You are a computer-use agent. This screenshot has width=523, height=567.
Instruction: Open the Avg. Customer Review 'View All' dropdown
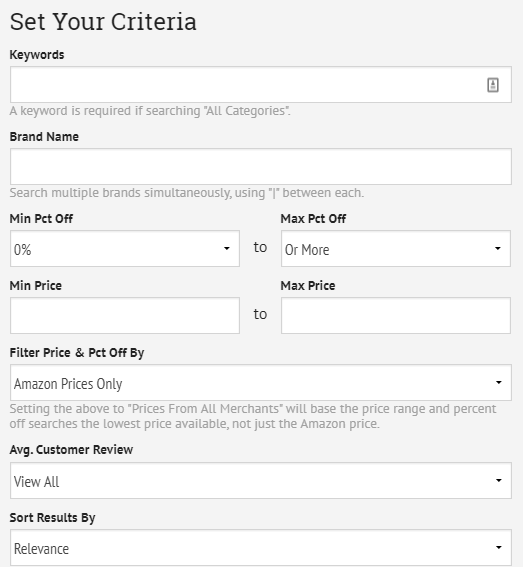pos(261,481)
